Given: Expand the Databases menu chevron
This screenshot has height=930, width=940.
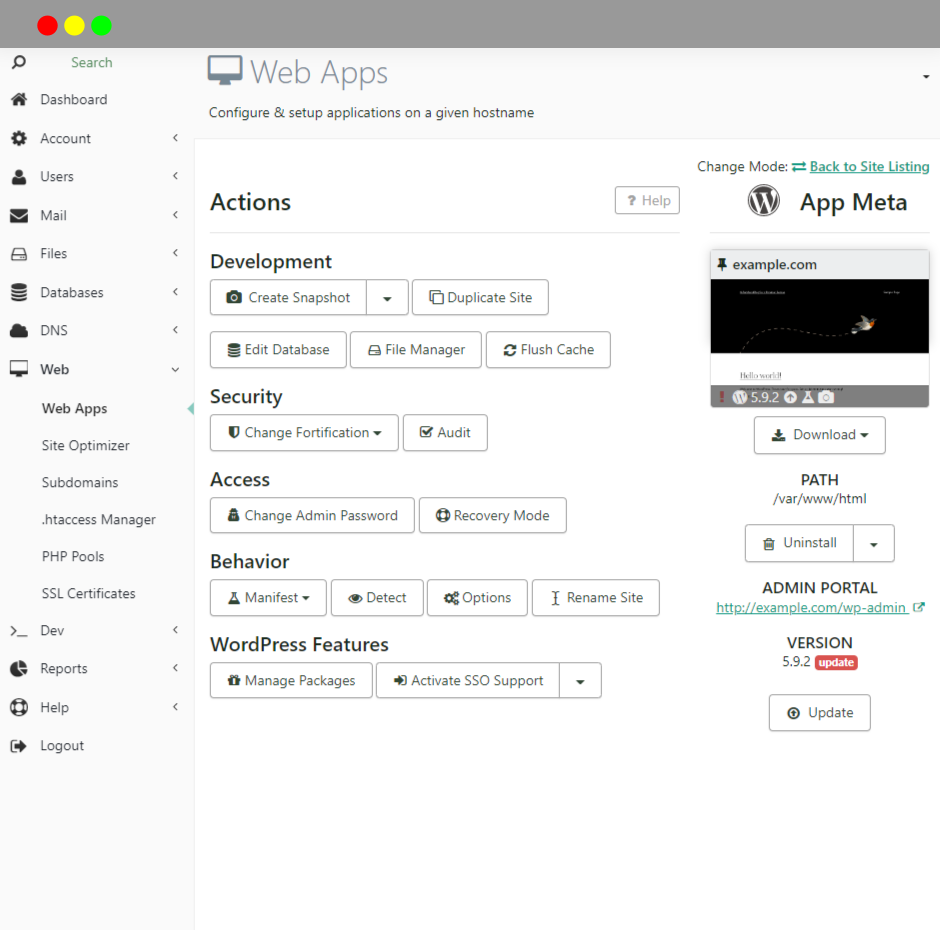Looking at the screenshot, I should tap(175, 292).
